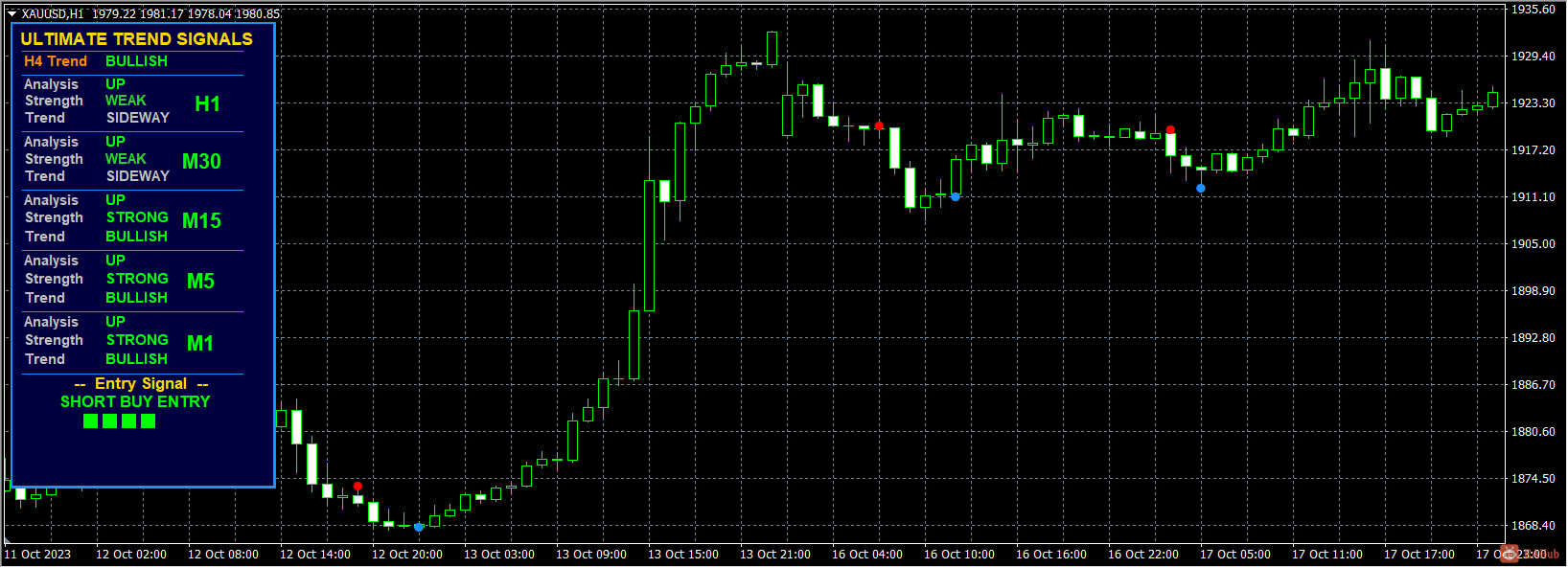Click the 1929.40 price on the scale
Viewport: 1568px width, 568px height.
pyautogui.click(x=1533, y=57)
